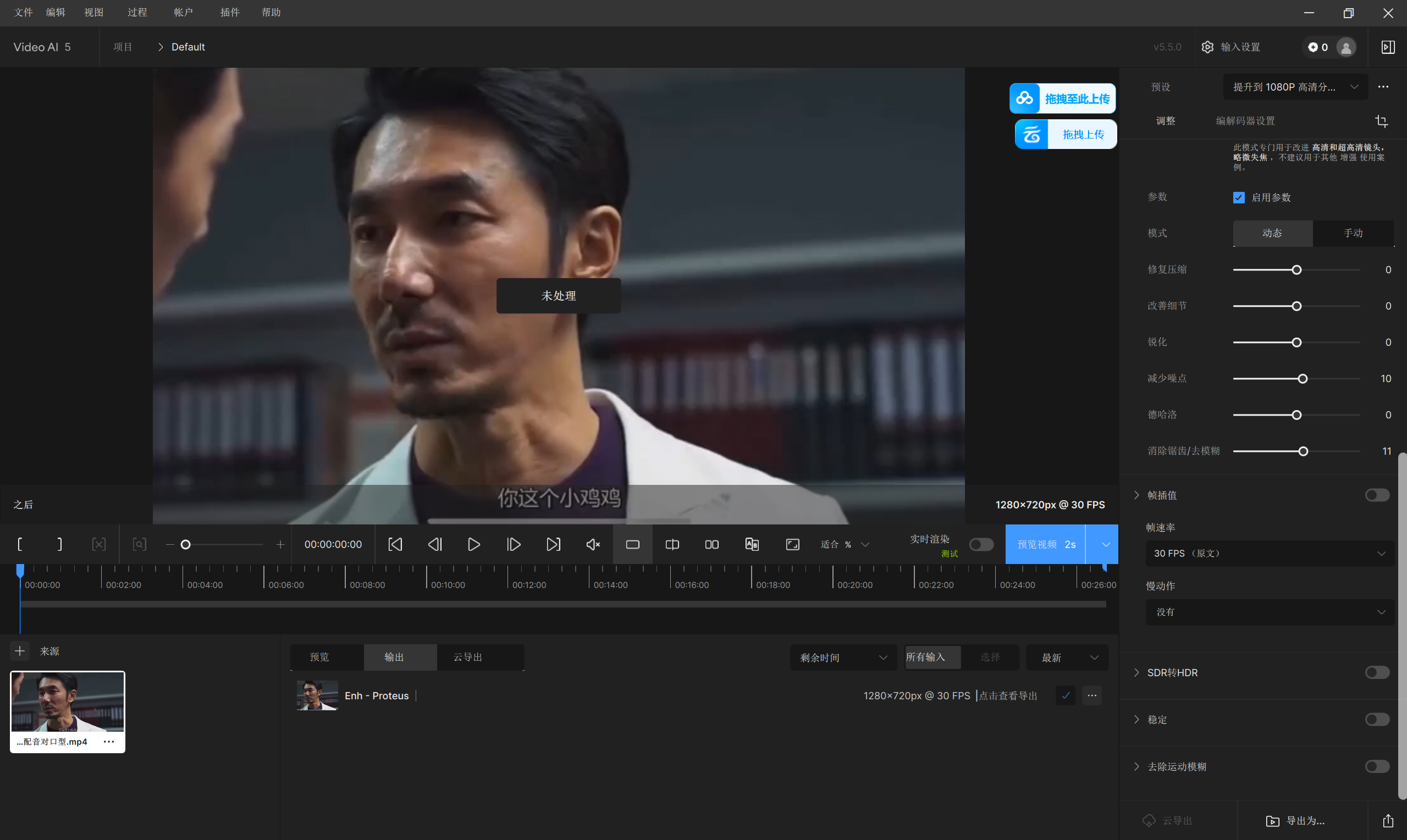1407x840 pixels.
Task: Enable 帧插值 toggle
Action: (x=1377, y=495)
